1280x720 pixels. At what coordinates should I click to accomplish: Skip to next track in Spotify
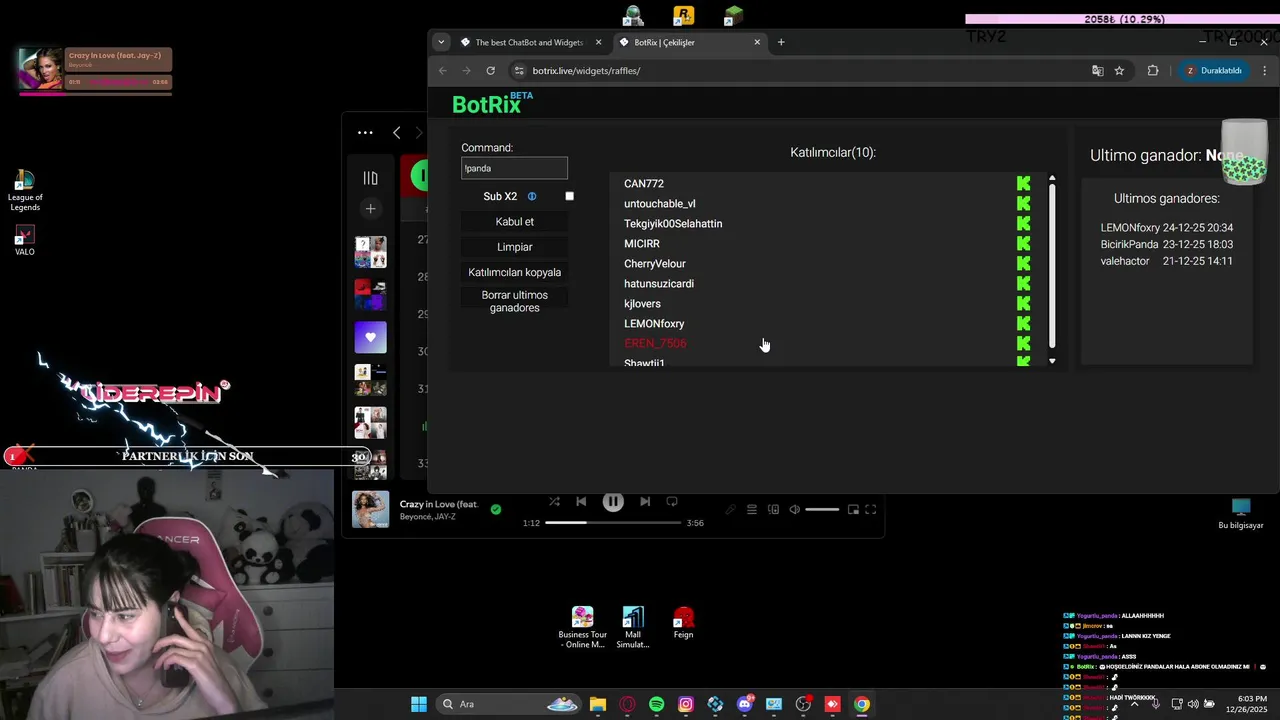(645, 501)
